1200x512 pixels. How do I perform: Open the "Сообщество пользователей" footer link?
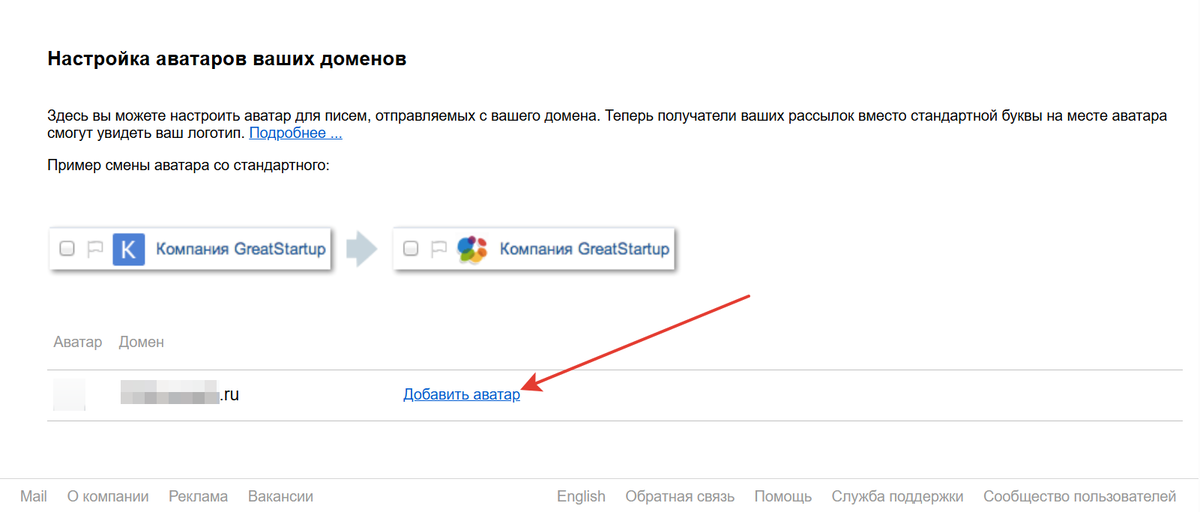point(1080,496)
